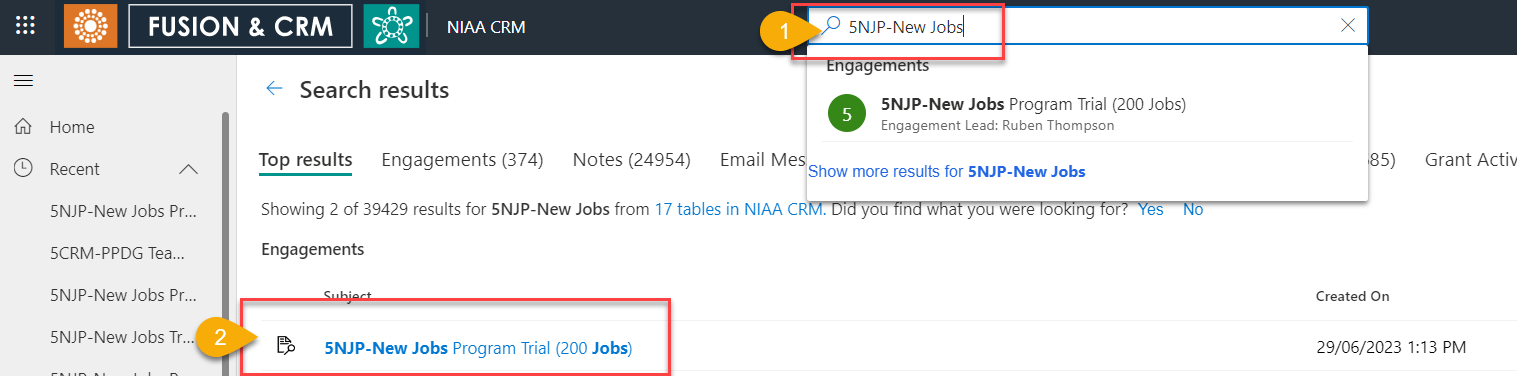Viewport: 1517px width, 376px height.
Task: Collapse the Recent section chevron
Action: click(188, 169)
